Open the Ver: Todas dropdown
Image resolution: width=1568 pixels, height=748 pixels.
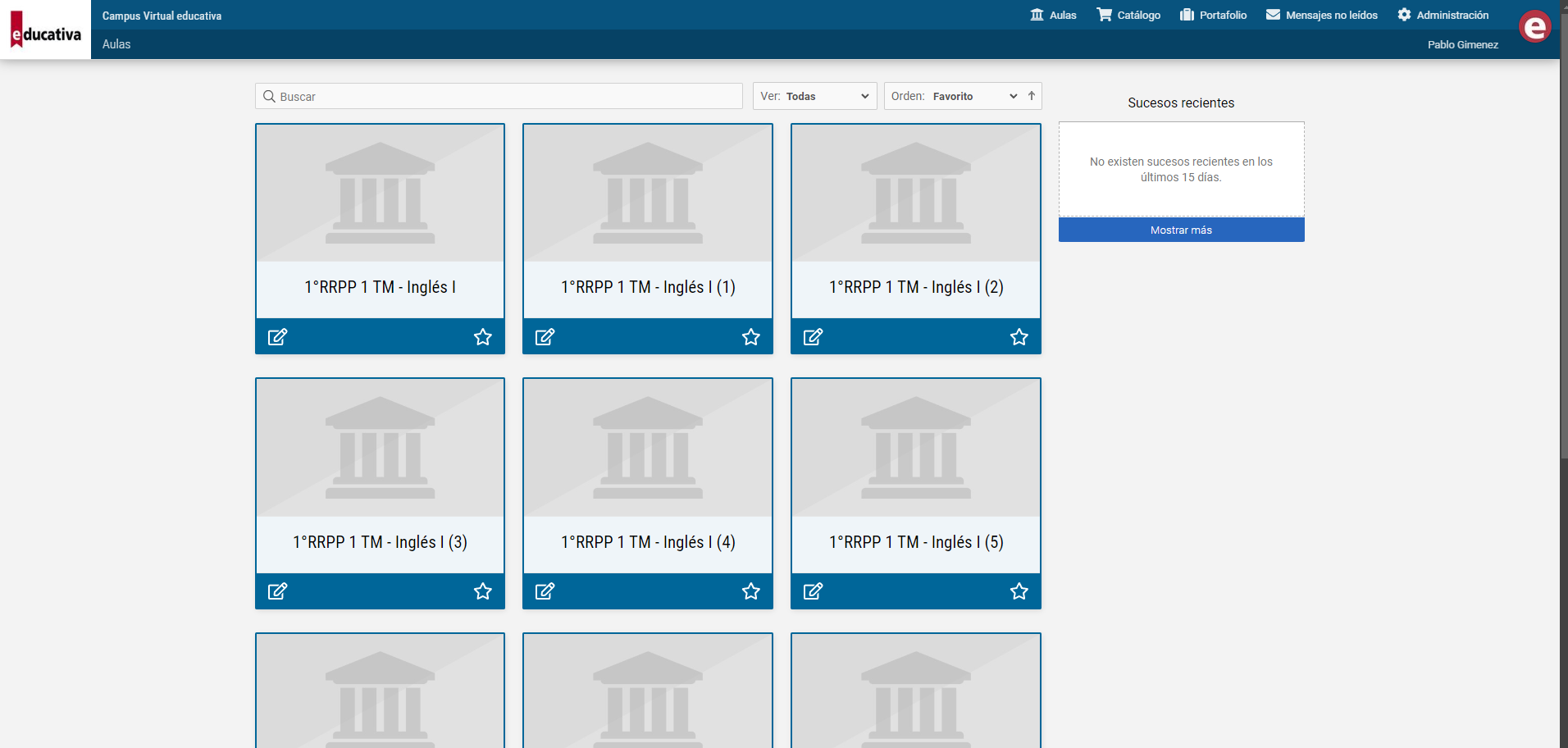coord(815,96)
